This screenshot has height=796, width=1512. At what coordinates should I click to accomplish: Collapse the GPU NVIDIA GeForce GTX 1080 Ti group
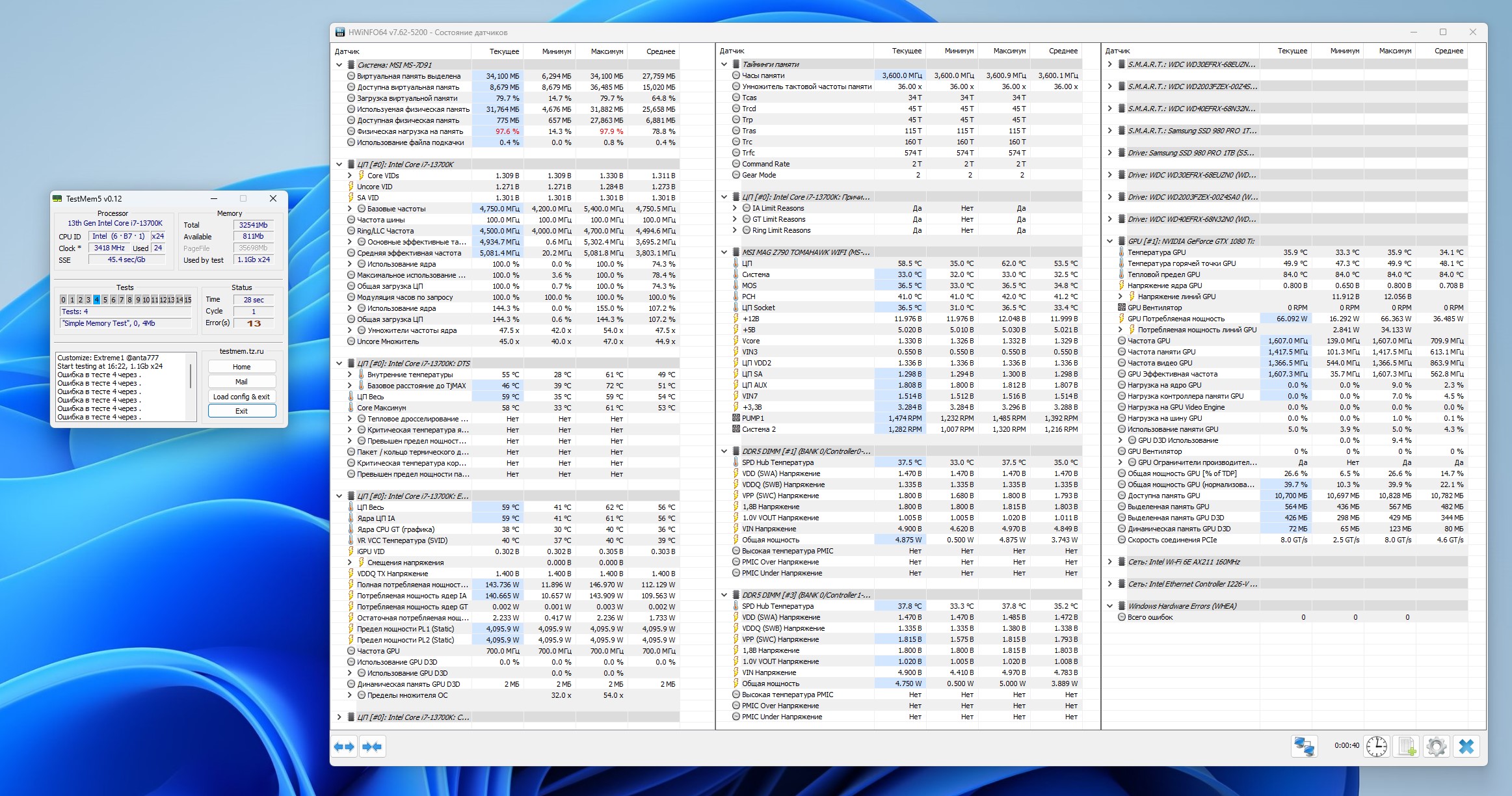click(1110, 241)
